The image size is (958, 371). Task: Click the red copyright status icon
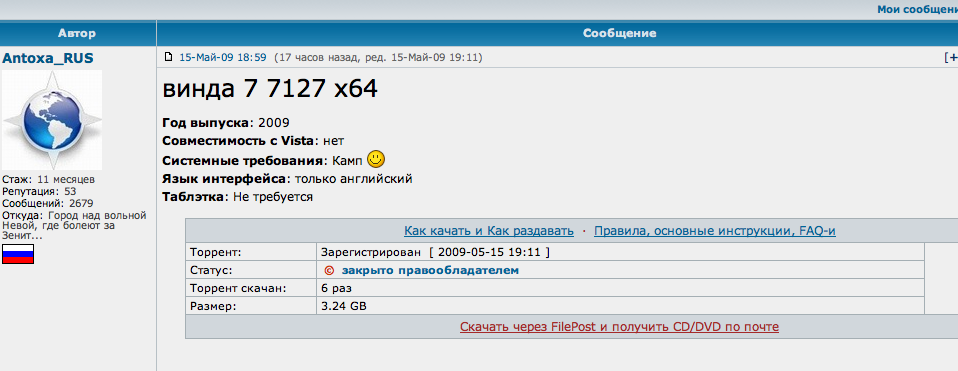tap(329, 270)
